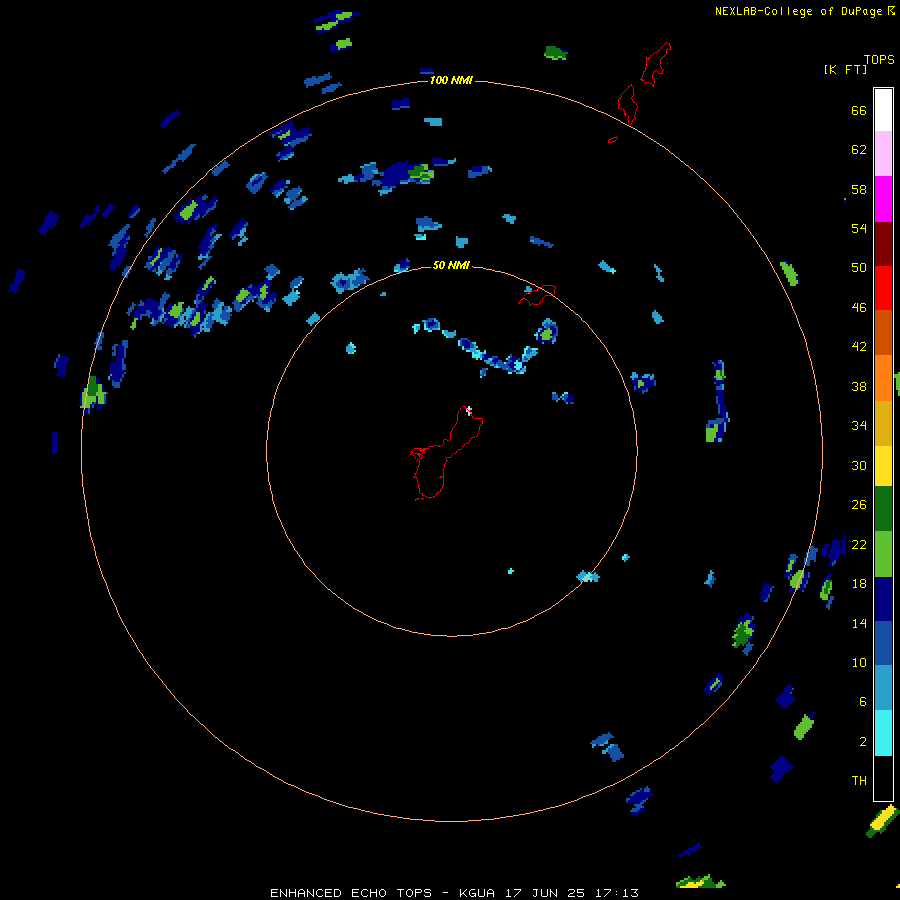
Task: Click the 34 value on the legend
Action: (859, 426)
